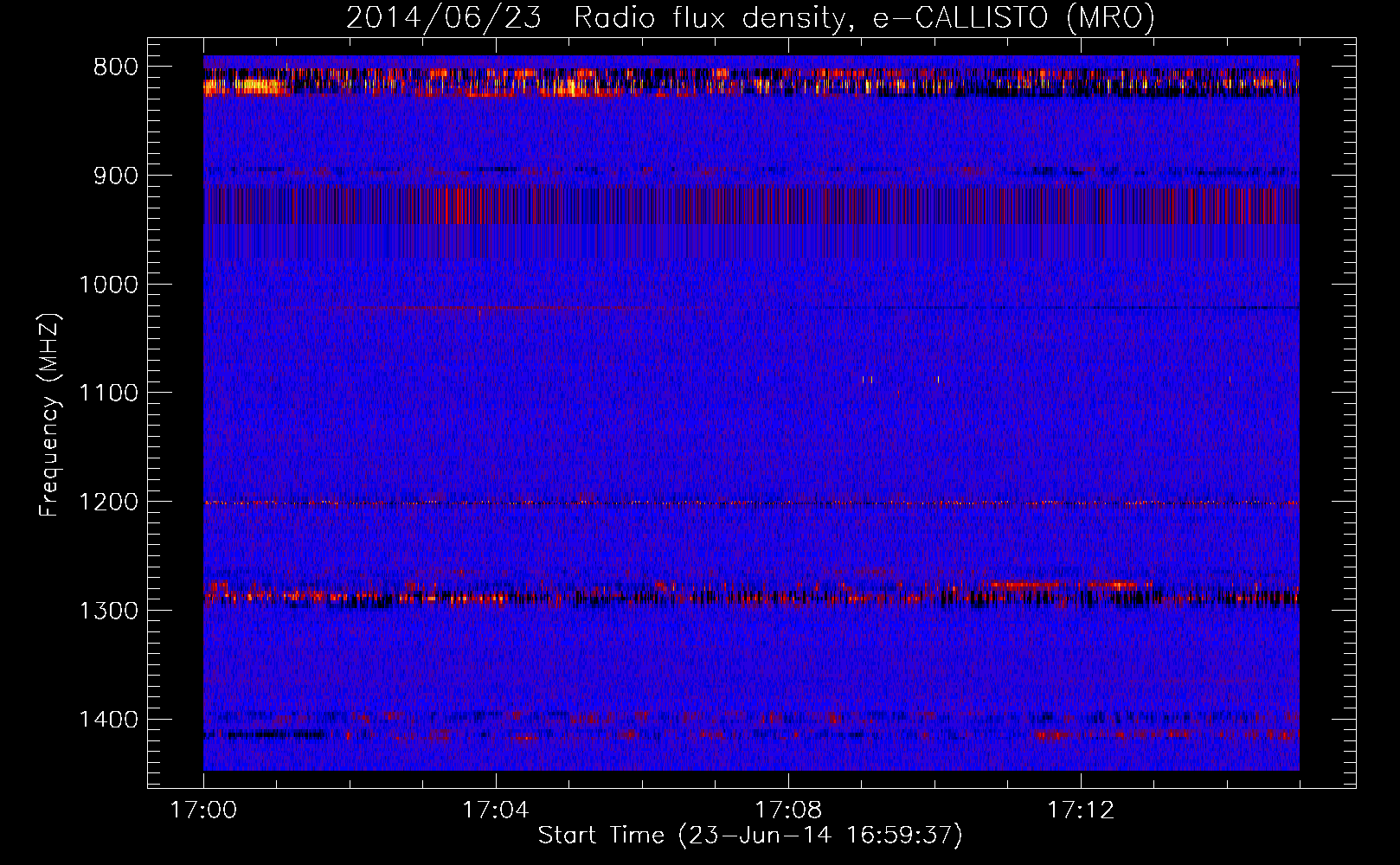
Task: Click the 1400 frequency tick label
Action: 108,720
